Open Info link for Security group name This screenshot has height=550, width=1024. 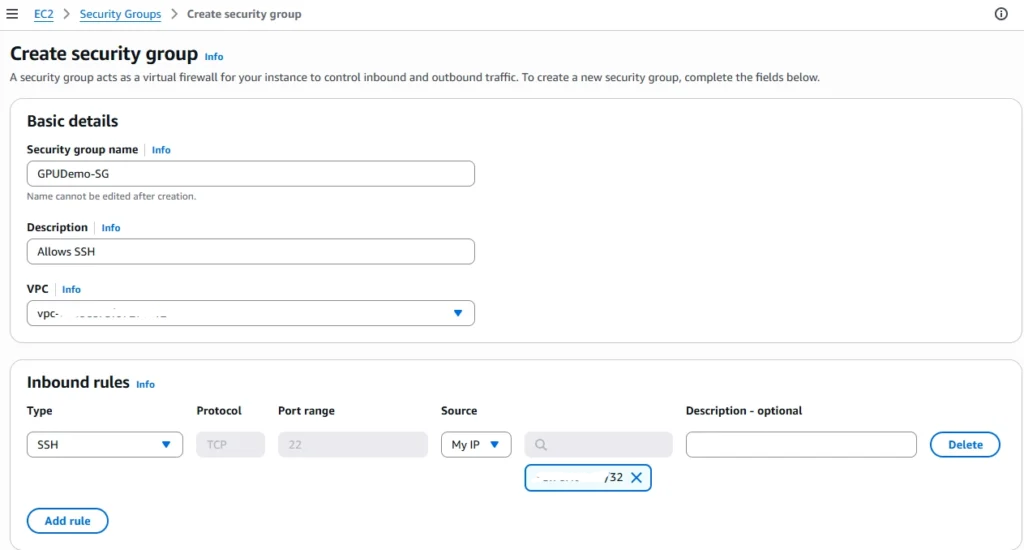(x=161, y=150)
